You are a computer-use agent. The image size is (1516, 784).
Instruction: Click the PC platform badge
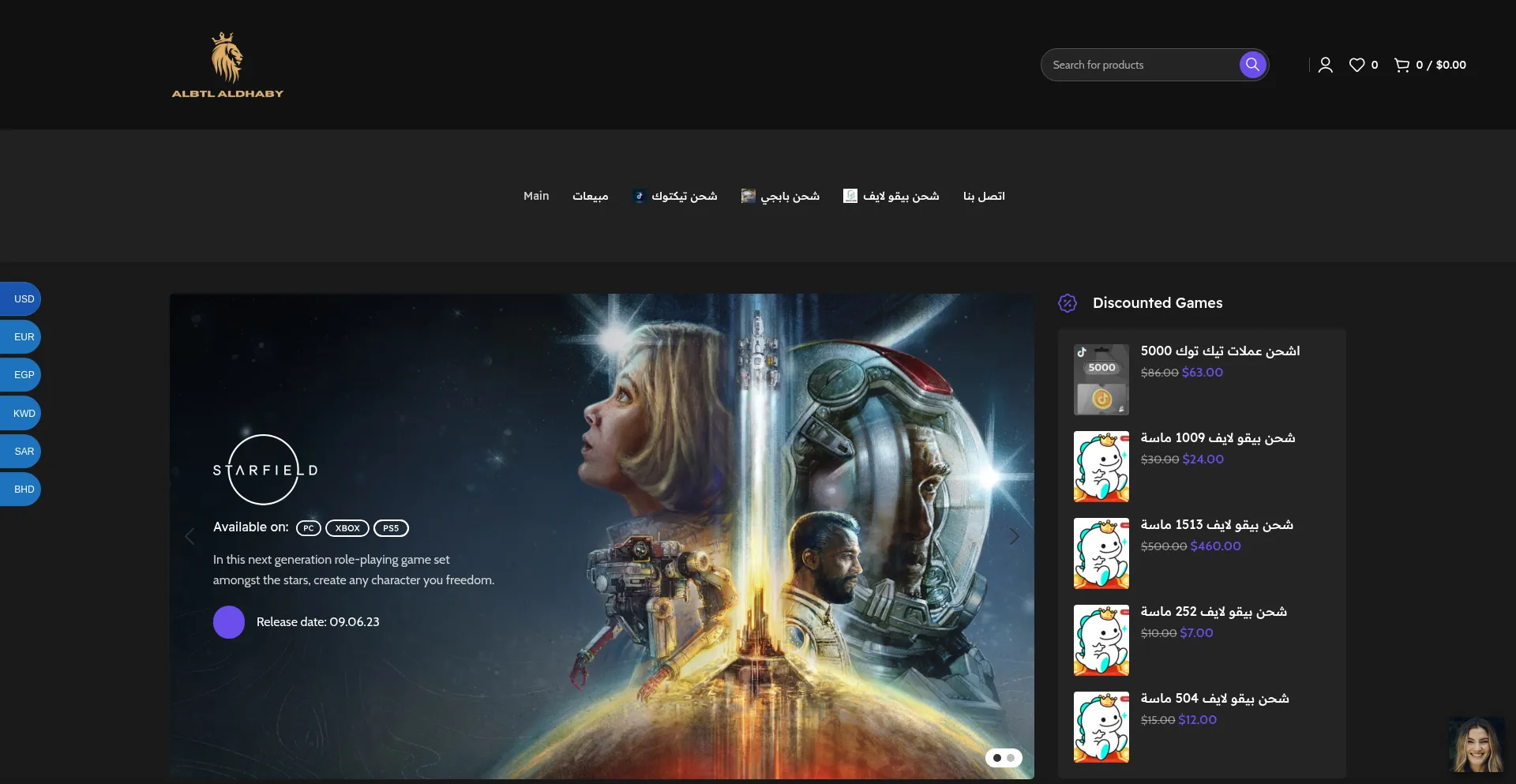(309, 528)
